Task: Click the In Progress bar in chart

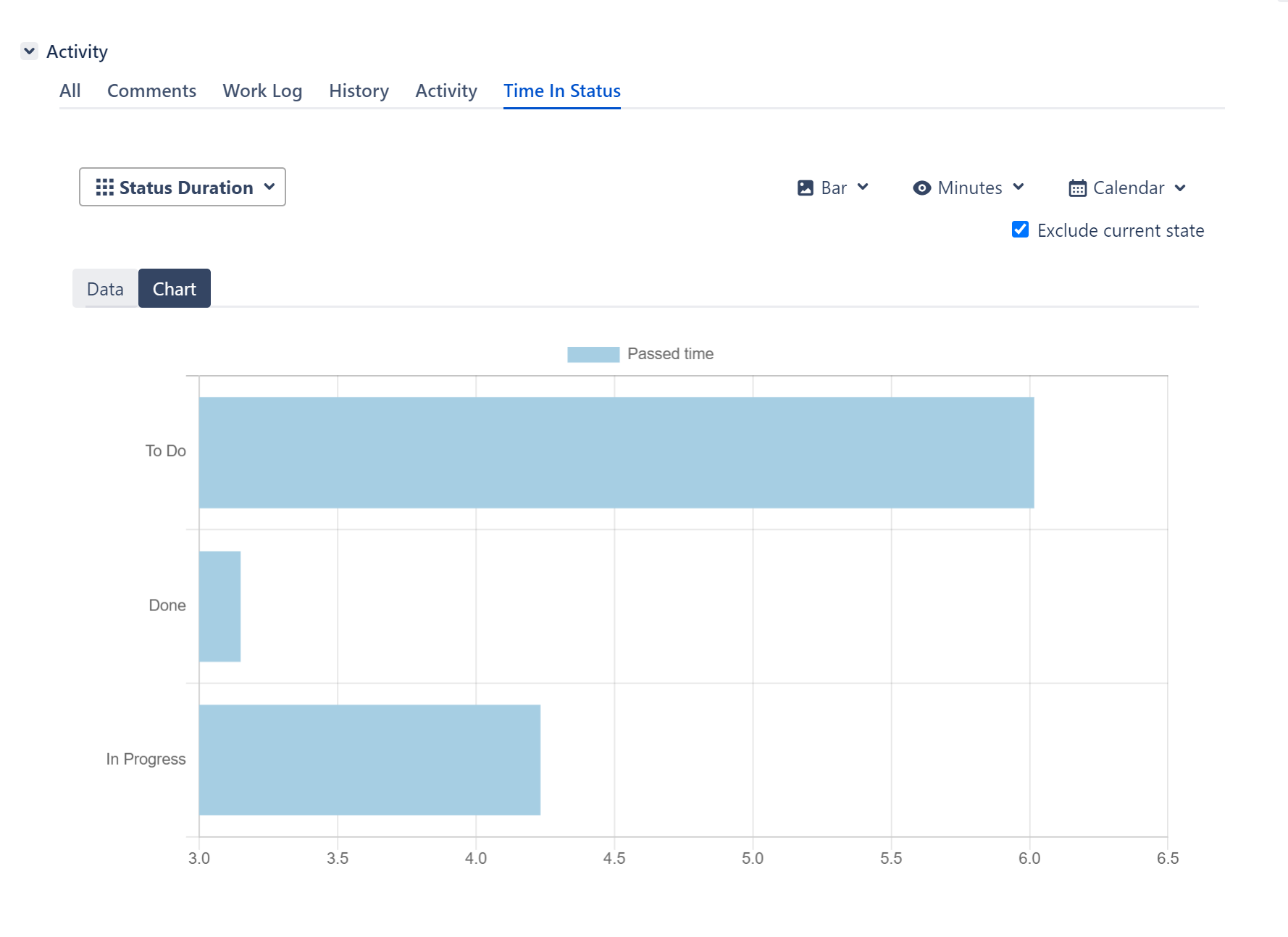Action: click(x=369, y=760)
